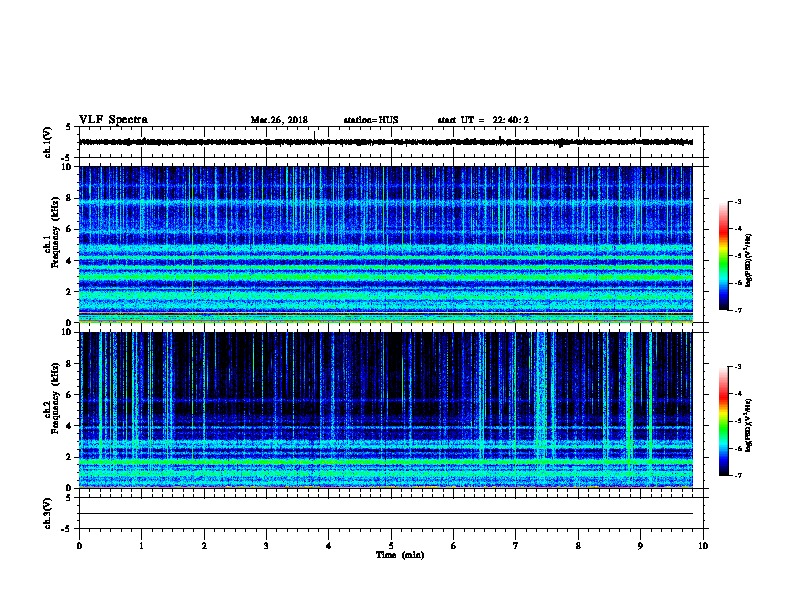Image resolution: width=792 pixels, height=612 pixels.
Task: Click the '-3' tick on lower colorbar
Action: [x=737, y=367]
